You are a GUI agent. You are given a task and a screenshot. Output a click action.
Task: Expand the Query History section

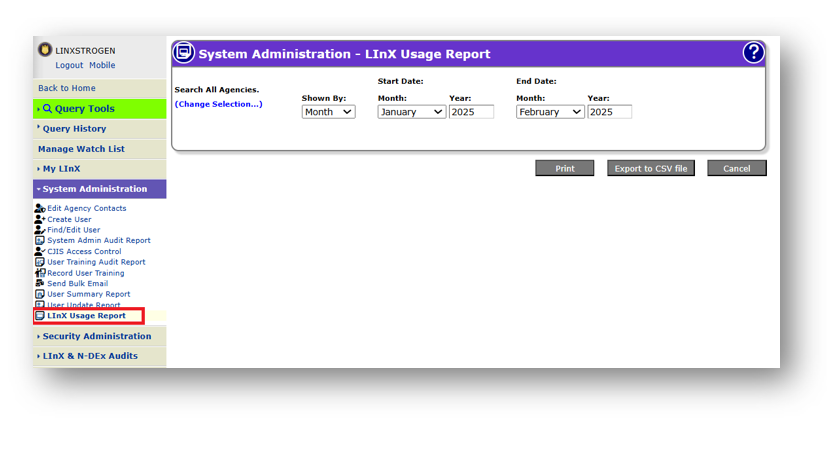coord(100,129)
